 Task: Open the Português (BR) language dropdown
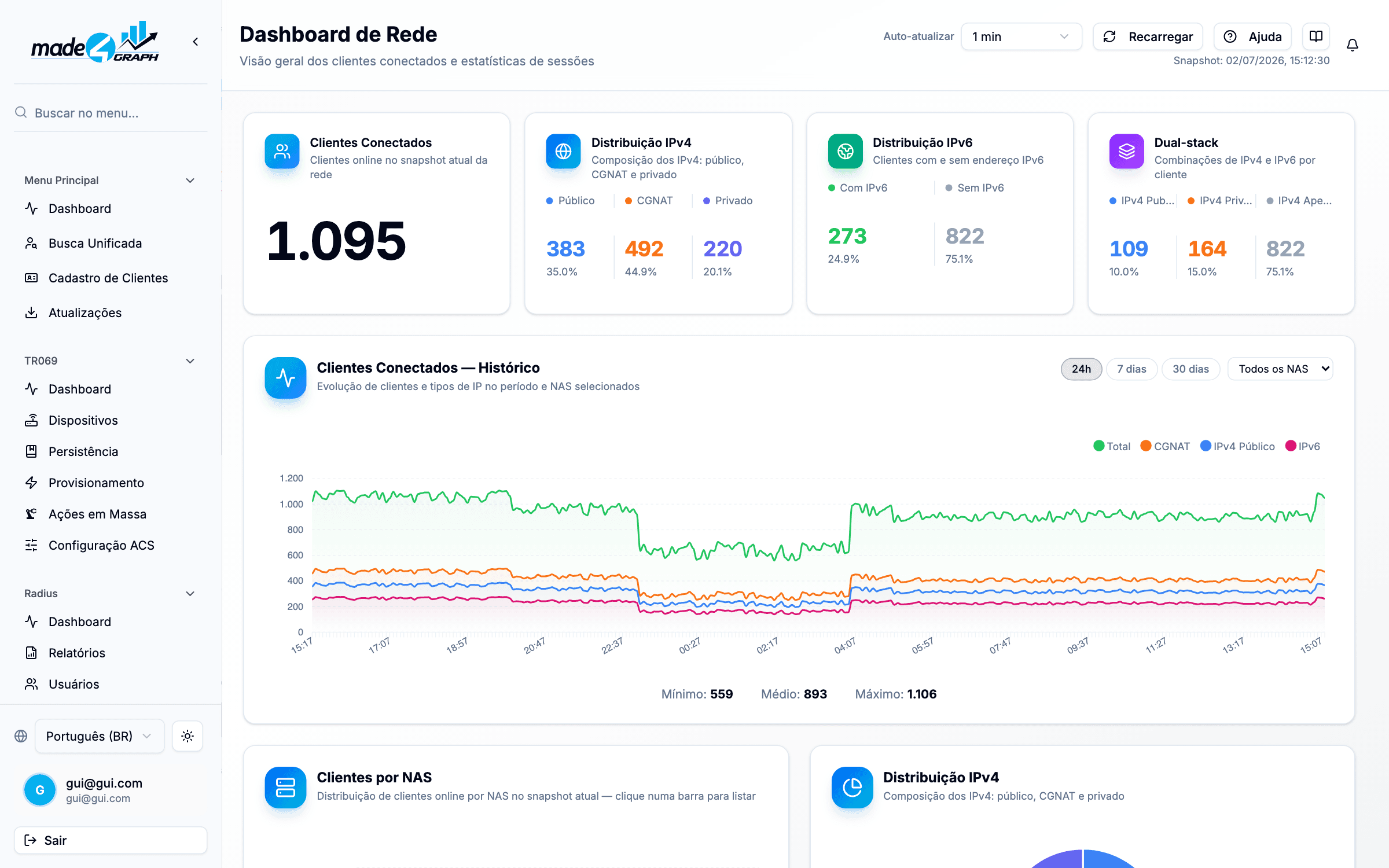point(100,736)
